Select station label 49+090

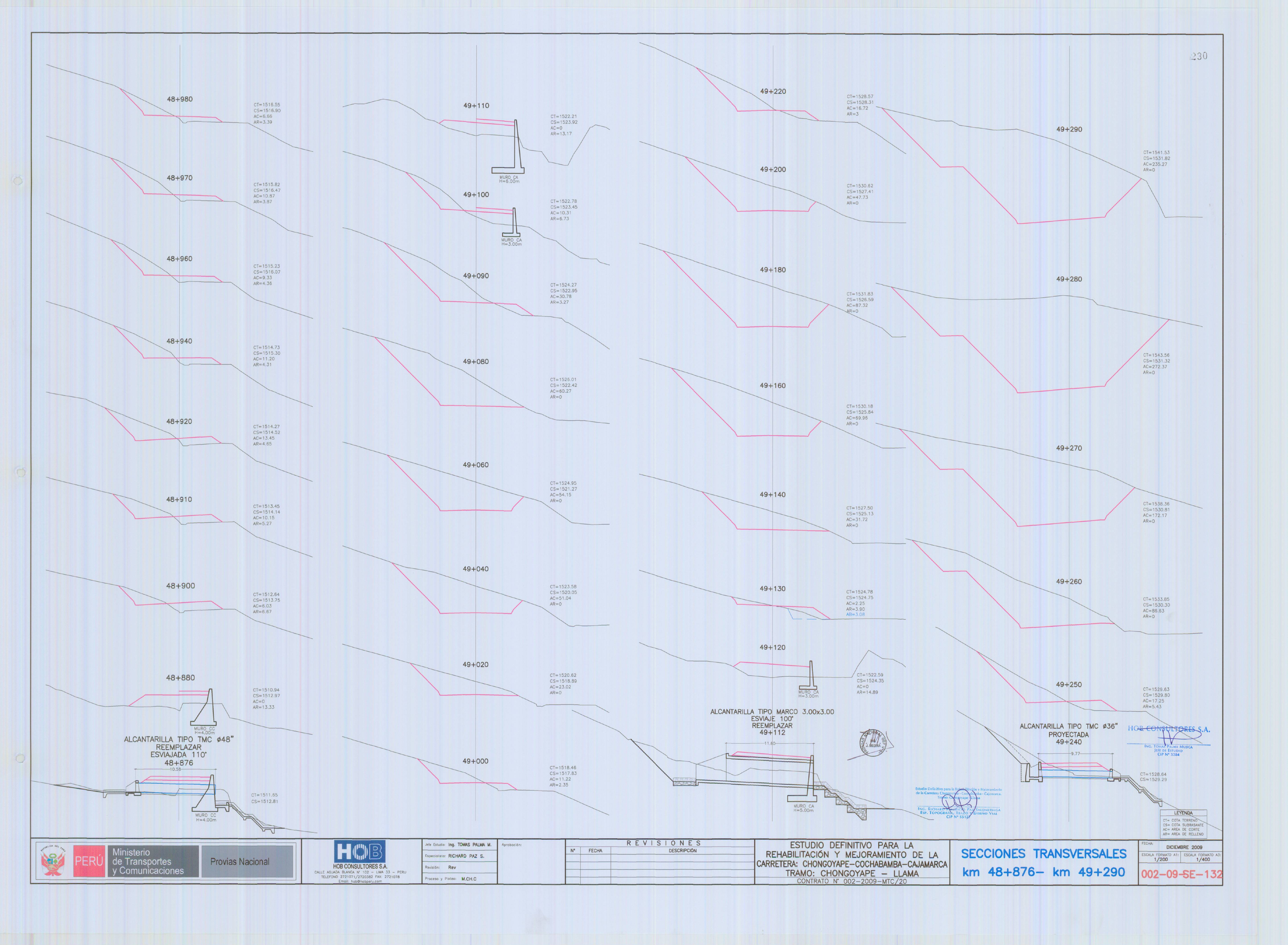tap(476, 276)
